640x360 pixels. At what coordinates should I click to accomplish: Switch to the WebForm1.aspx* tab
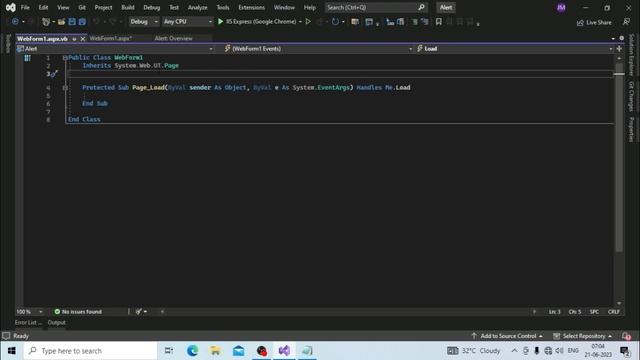tap(111, 38)
